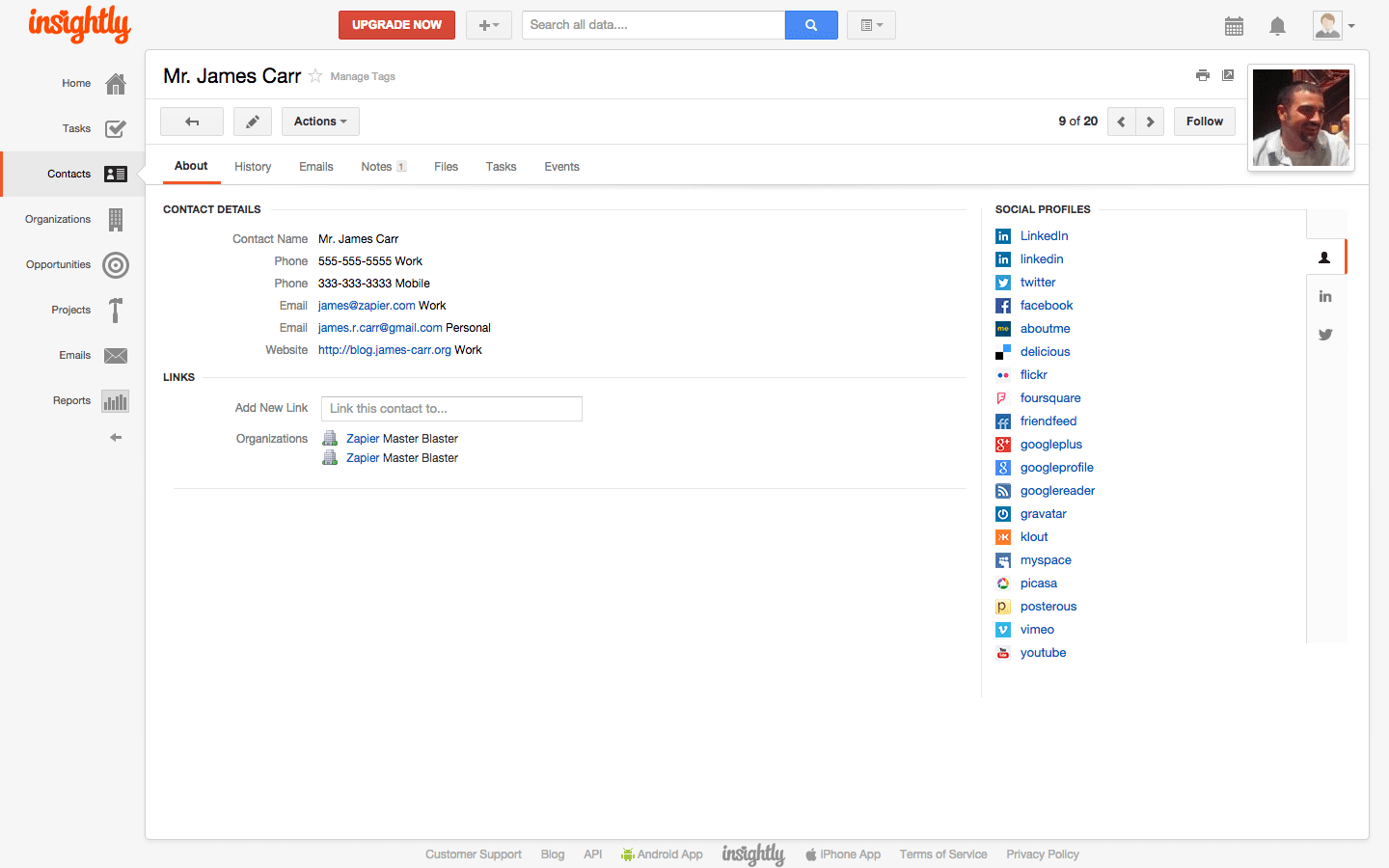This screenshot has width=1389, height=868.
Task: Select the LinkedIn side panel icon
Action: [x=1325, y=296]
